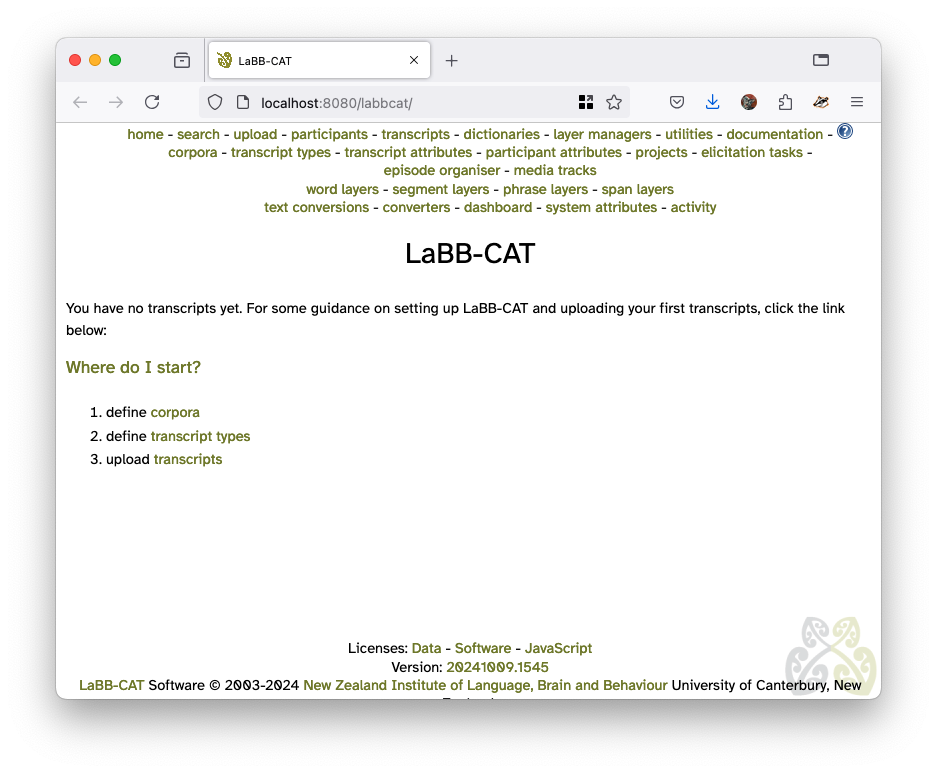Image resolution: width=937 pixels, height=773 pixels.
Task: Open the participants menu link
Action: click(329, 134)
